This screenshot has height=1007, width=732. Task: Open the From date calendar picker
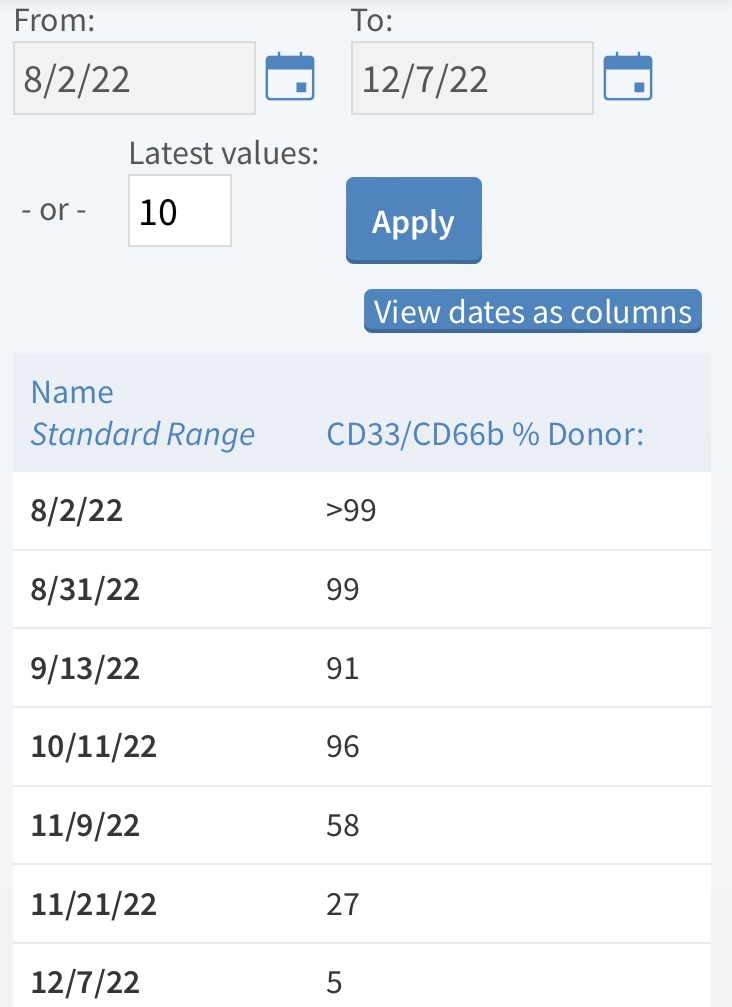[x=290, y=78]
